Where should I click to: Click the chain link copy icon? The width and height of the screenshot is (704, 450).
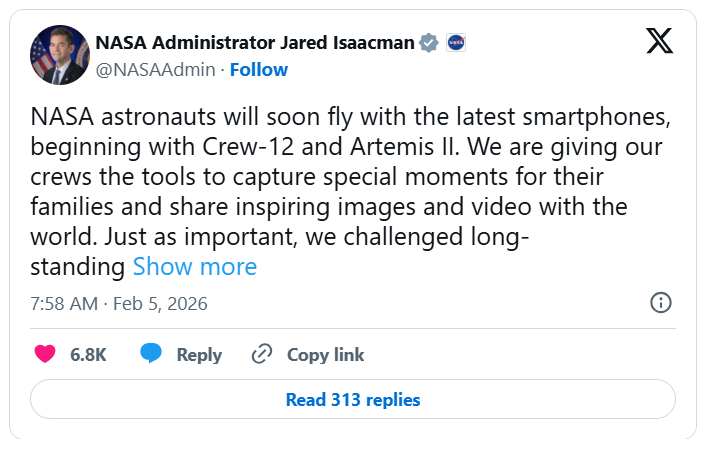tap(263, 354)
